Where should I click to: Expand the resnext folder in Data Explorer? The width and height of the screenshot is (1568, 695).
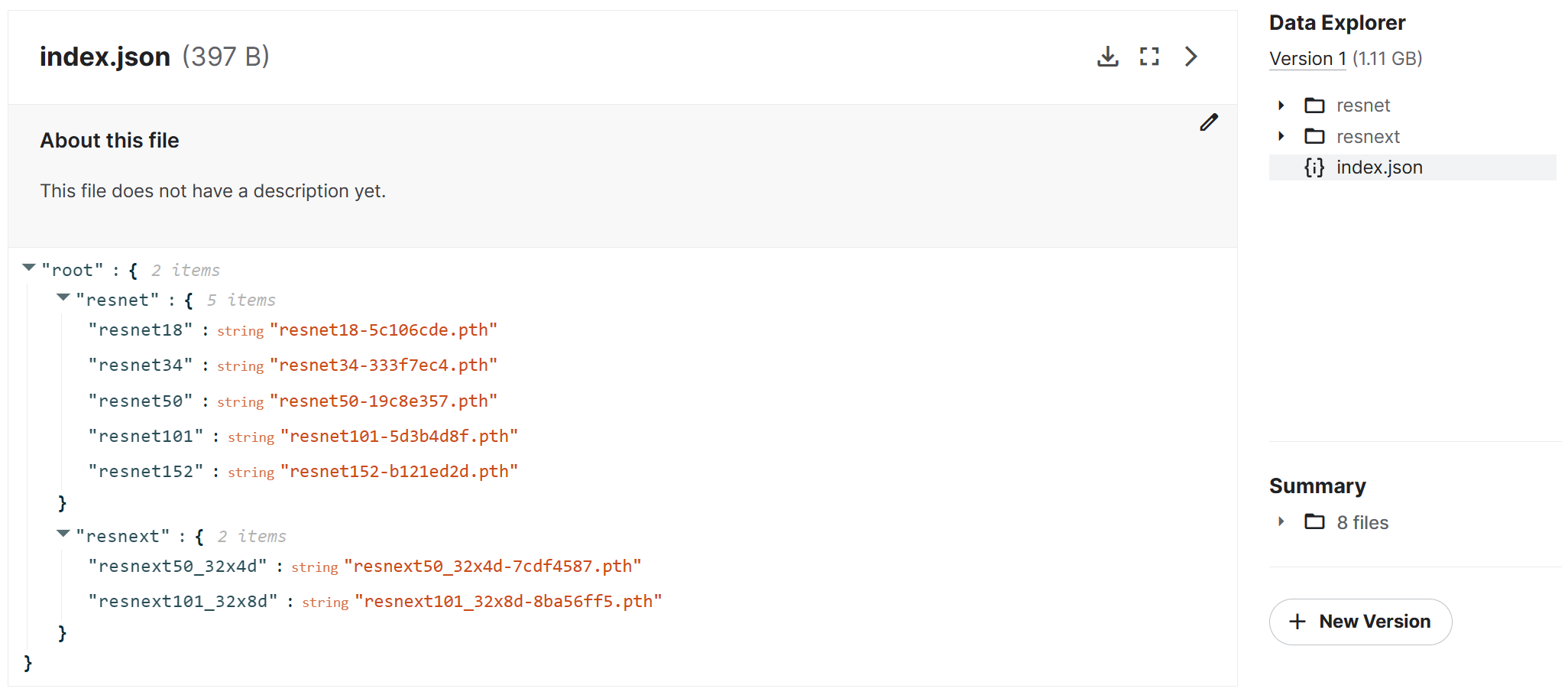[x=1281, y=136]
